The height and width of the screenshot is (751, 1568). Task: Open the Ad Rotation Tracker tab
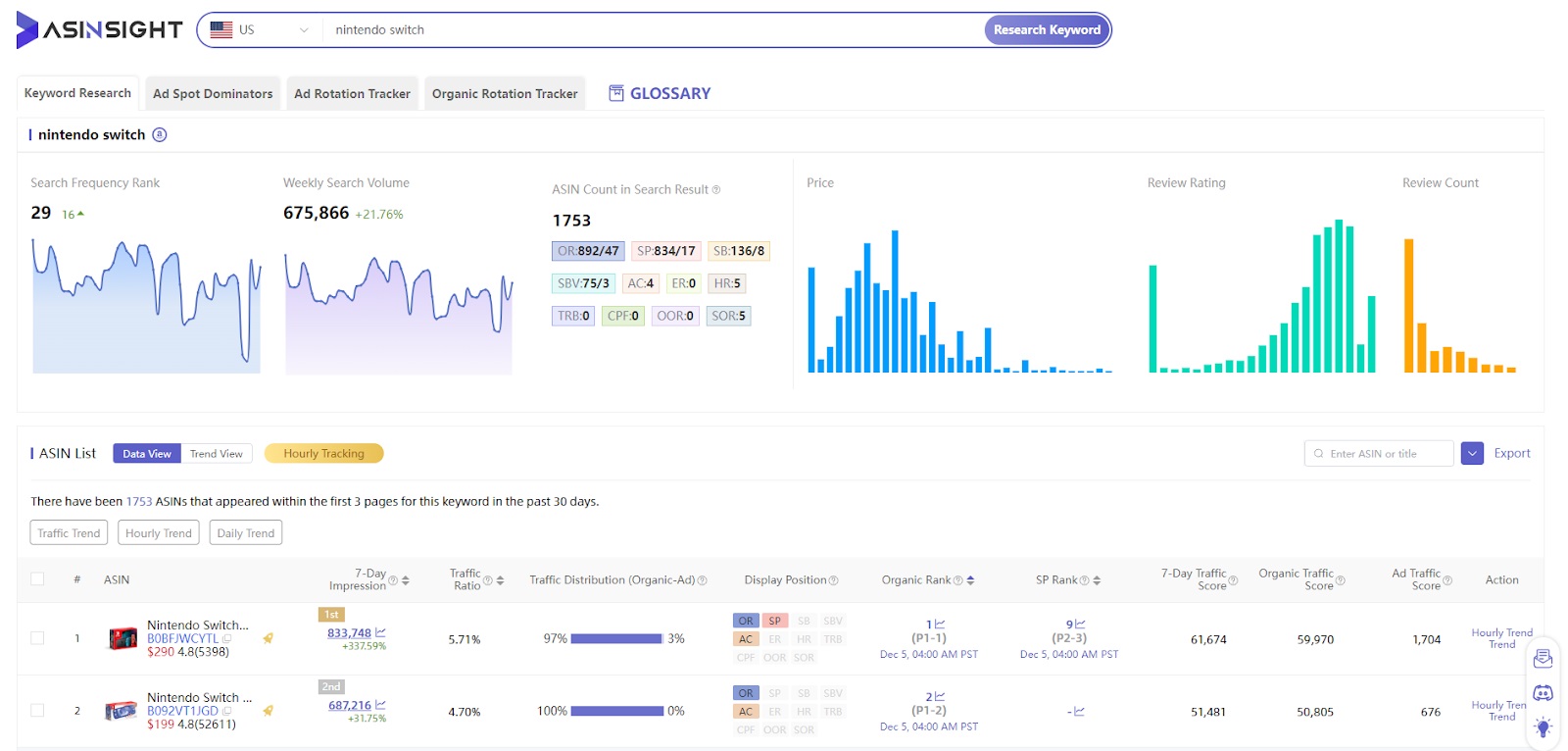[x=352, y=93]
